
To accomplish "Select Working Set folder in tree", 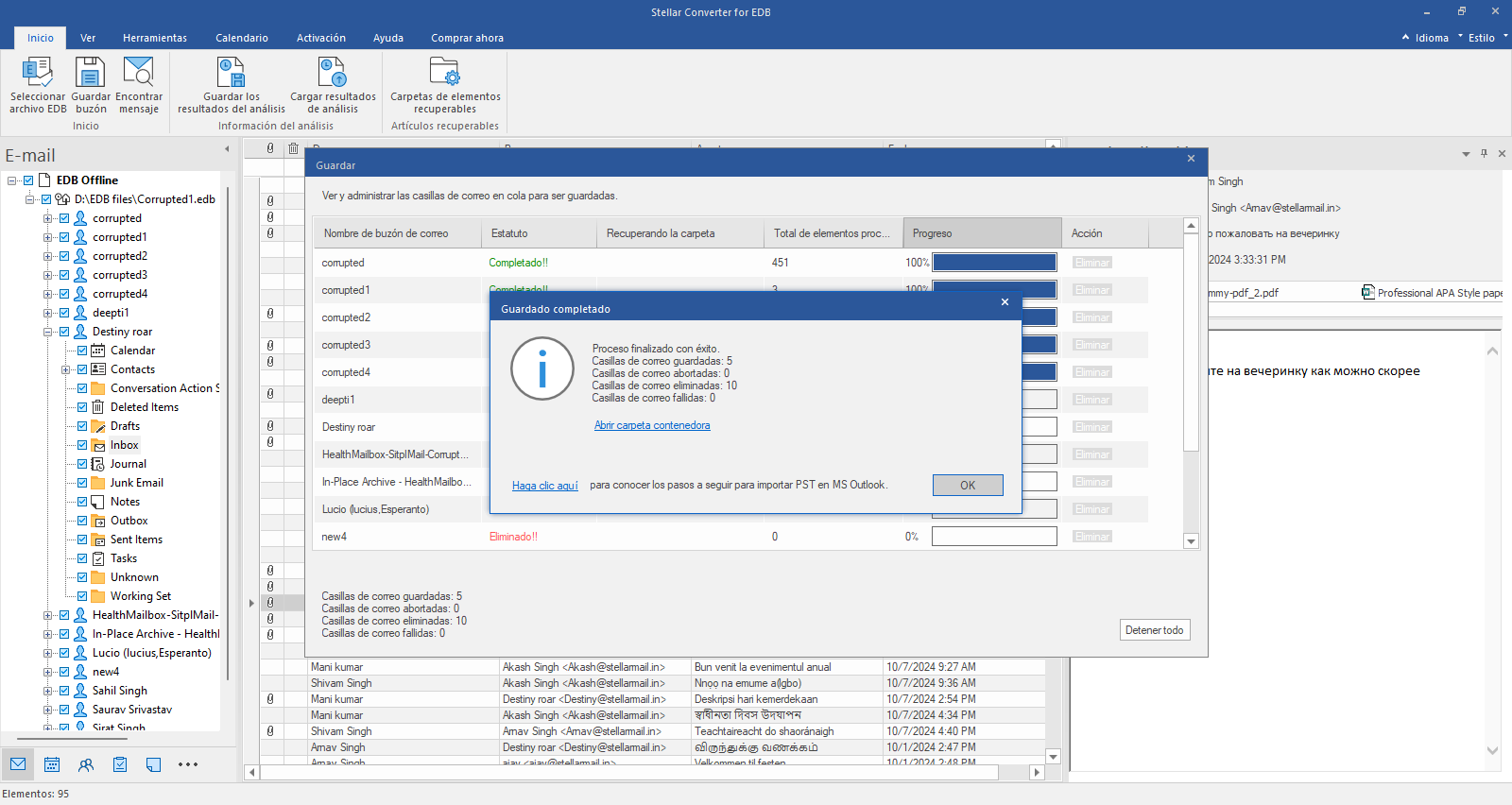I will 141,596.
